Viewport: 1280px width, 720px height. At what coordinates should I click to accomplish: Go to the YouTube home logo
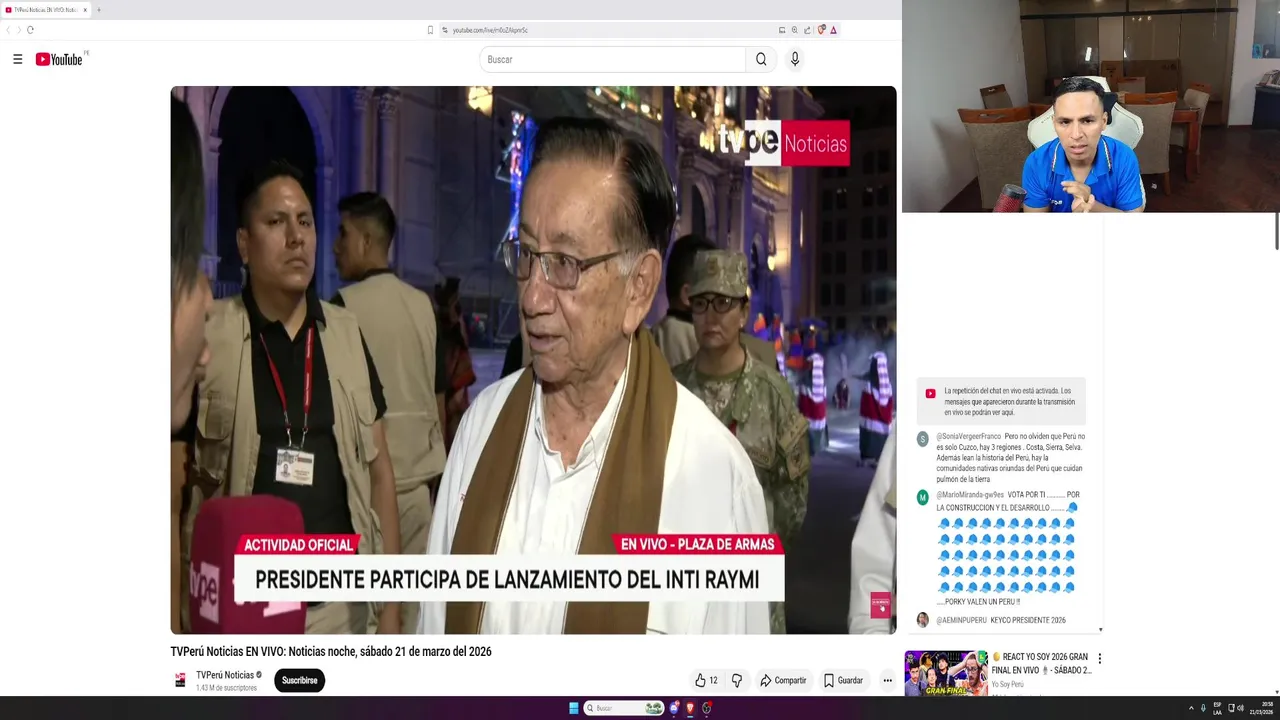coord(59,59)
